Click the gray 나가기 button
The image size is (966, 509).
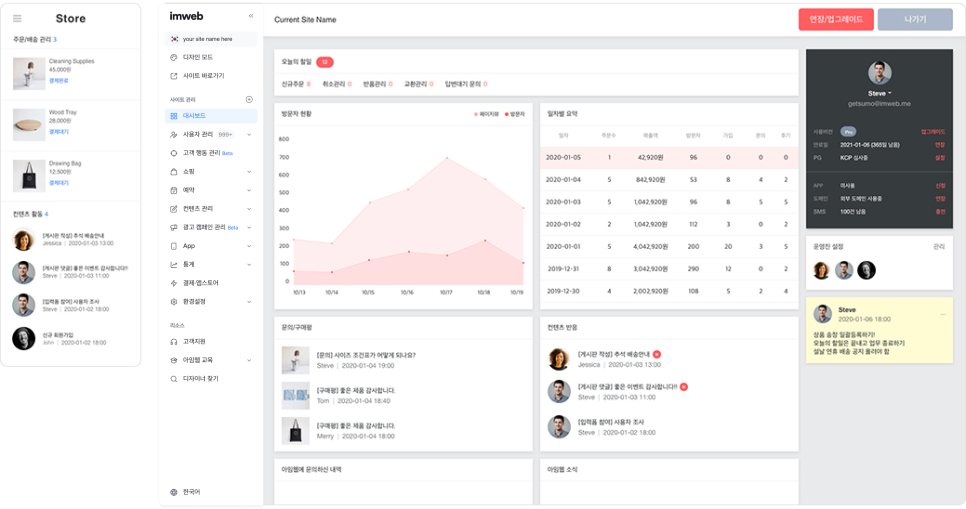(x=915, y=20)
